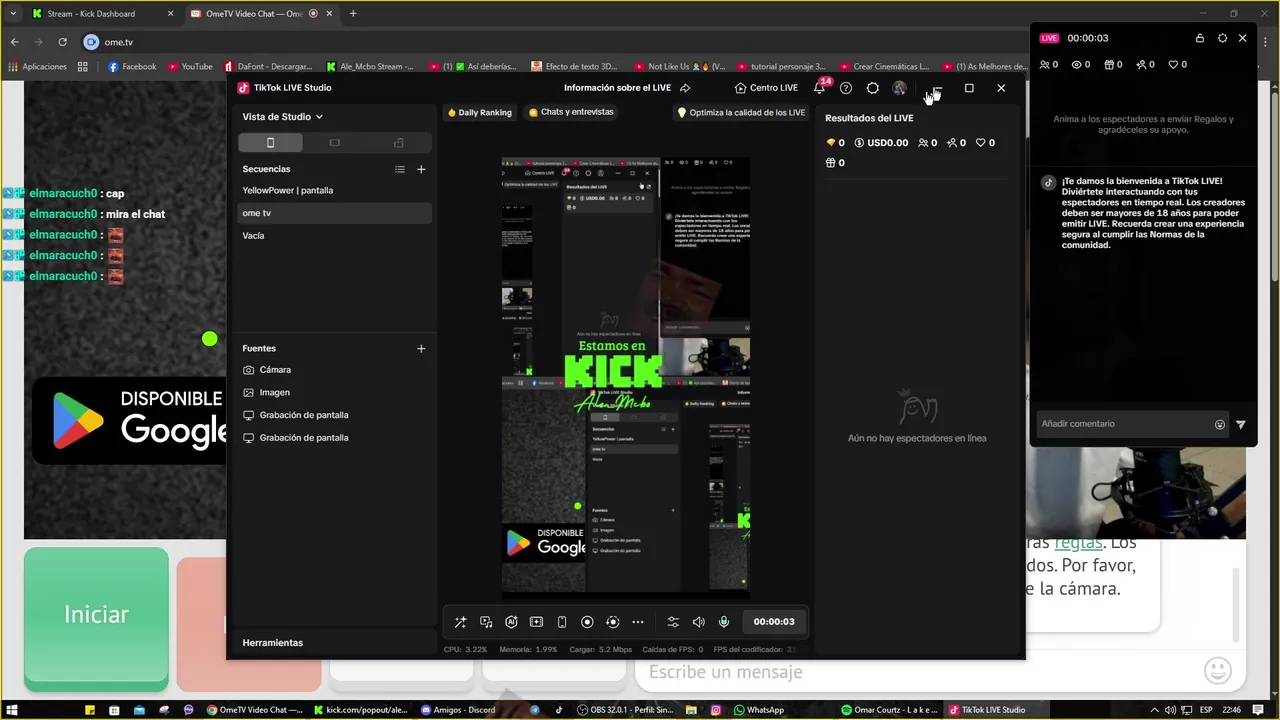Click the unlock padlock in chat overlay

(1199, 38)
